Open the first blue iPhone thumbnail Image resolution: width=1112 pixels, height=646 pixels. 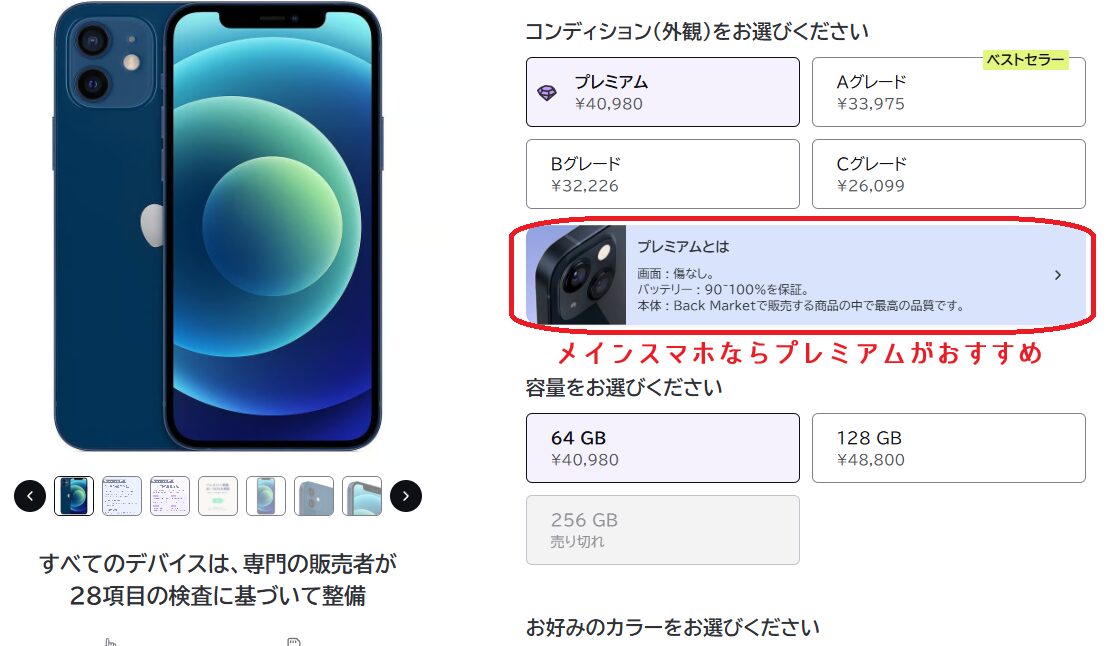(74, 496)
